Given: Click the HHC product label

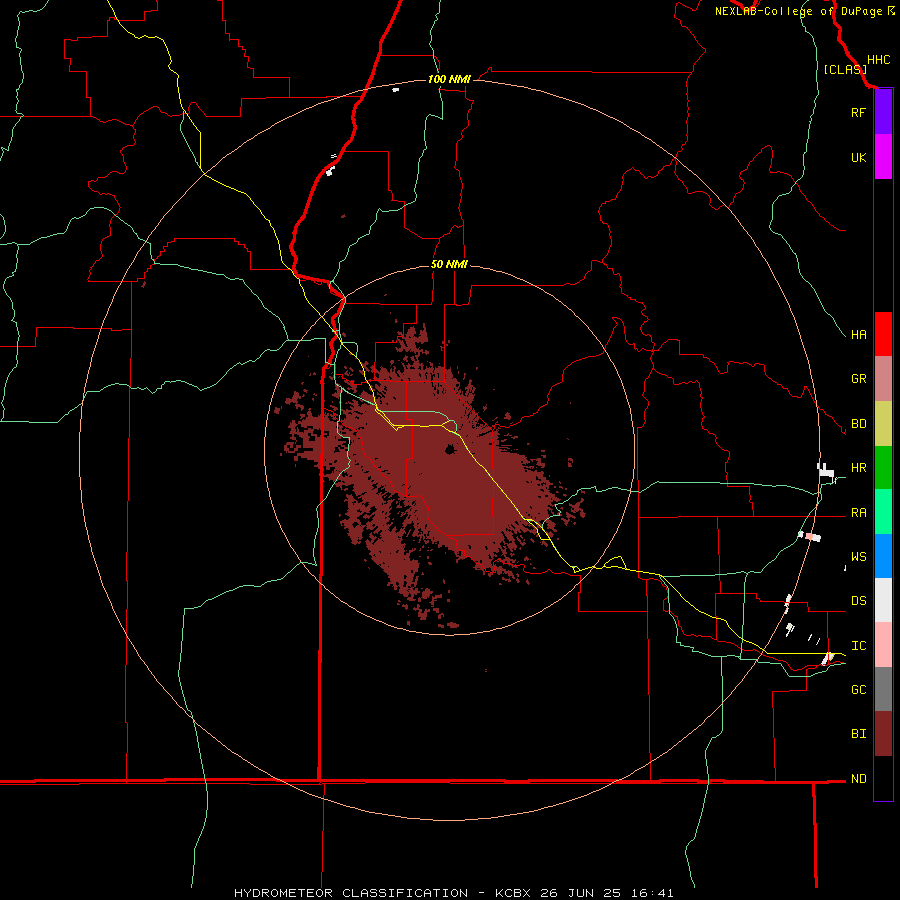Looking at the screenshot, I should tap(878, 60).
